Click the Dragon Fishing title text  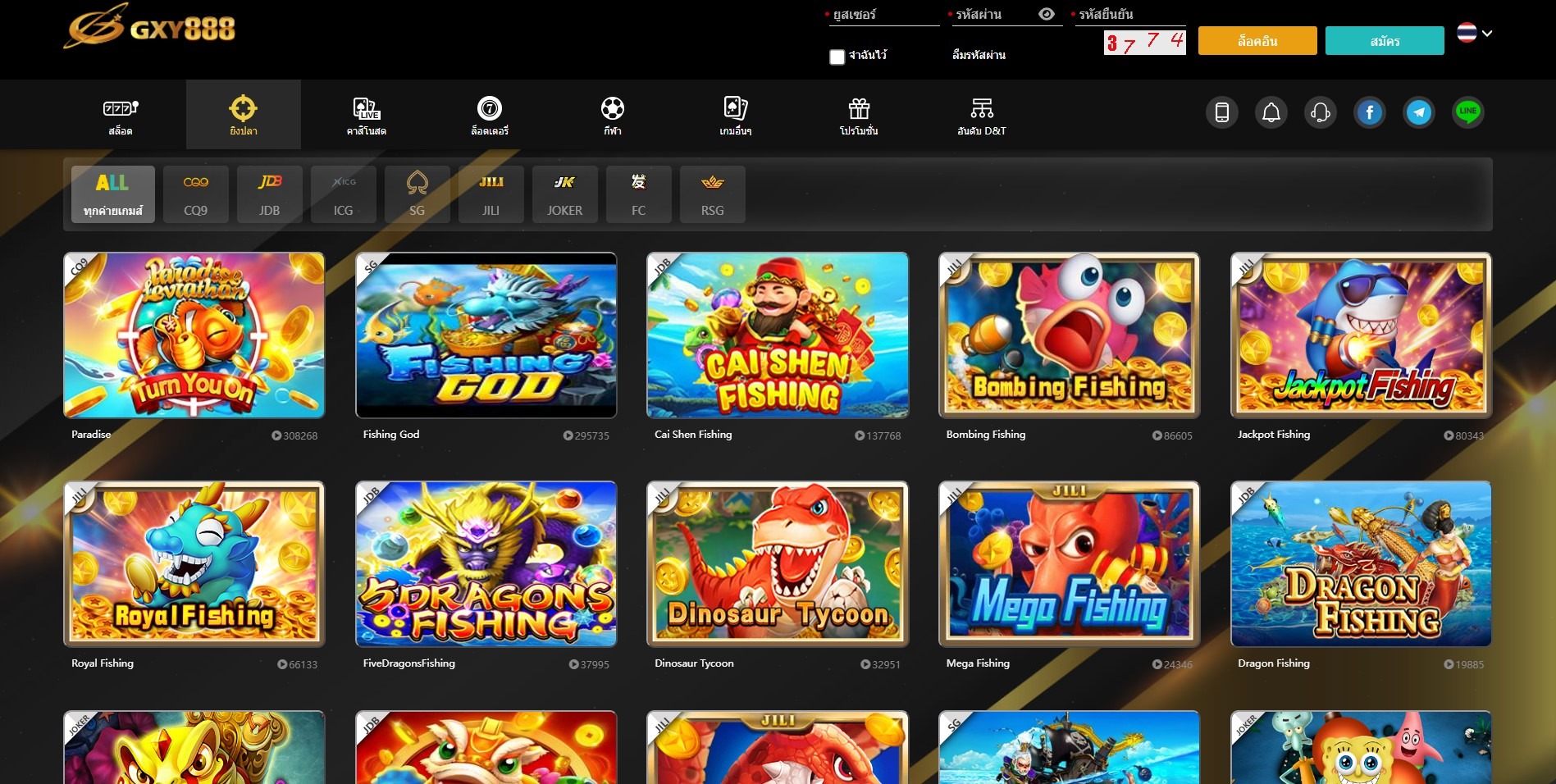(x=1274, y=663)
